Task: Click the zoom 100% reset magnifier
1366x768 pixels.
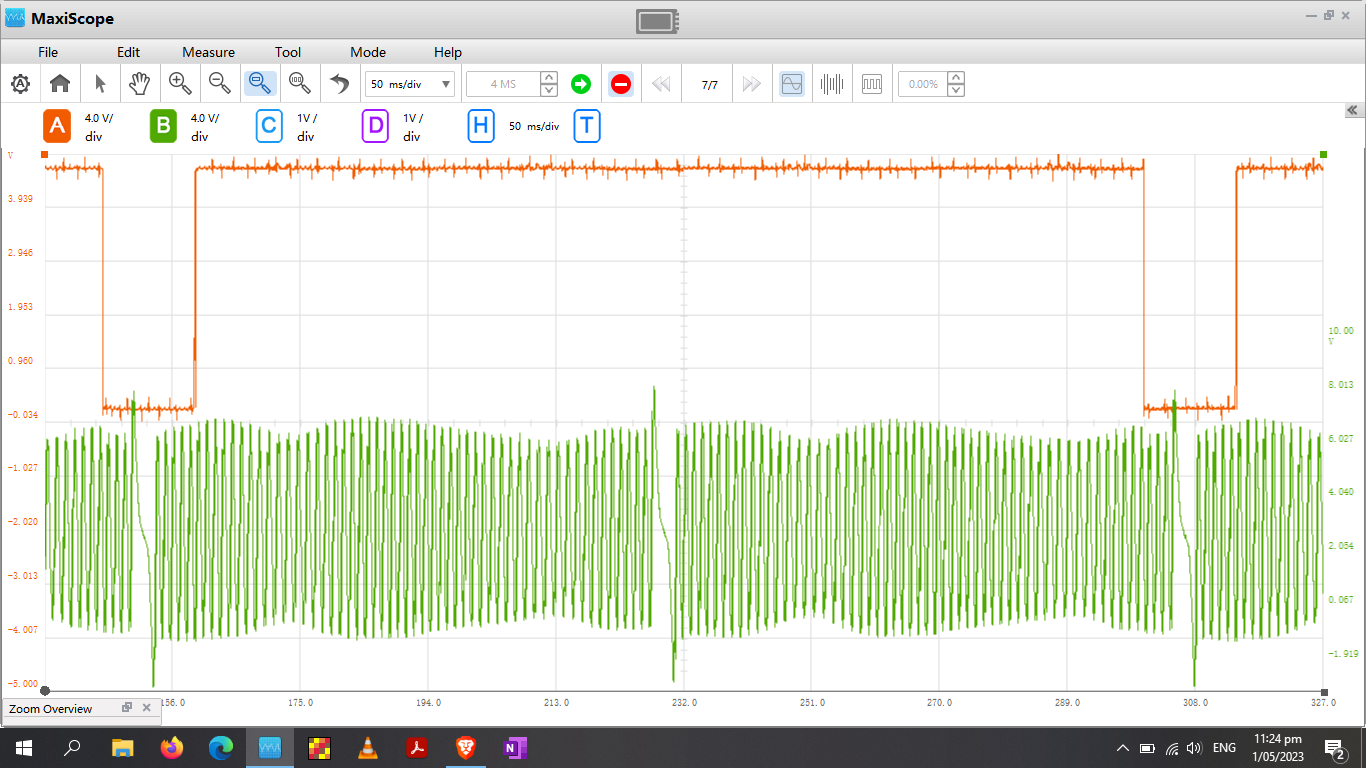Action: [x=299, y=84]
